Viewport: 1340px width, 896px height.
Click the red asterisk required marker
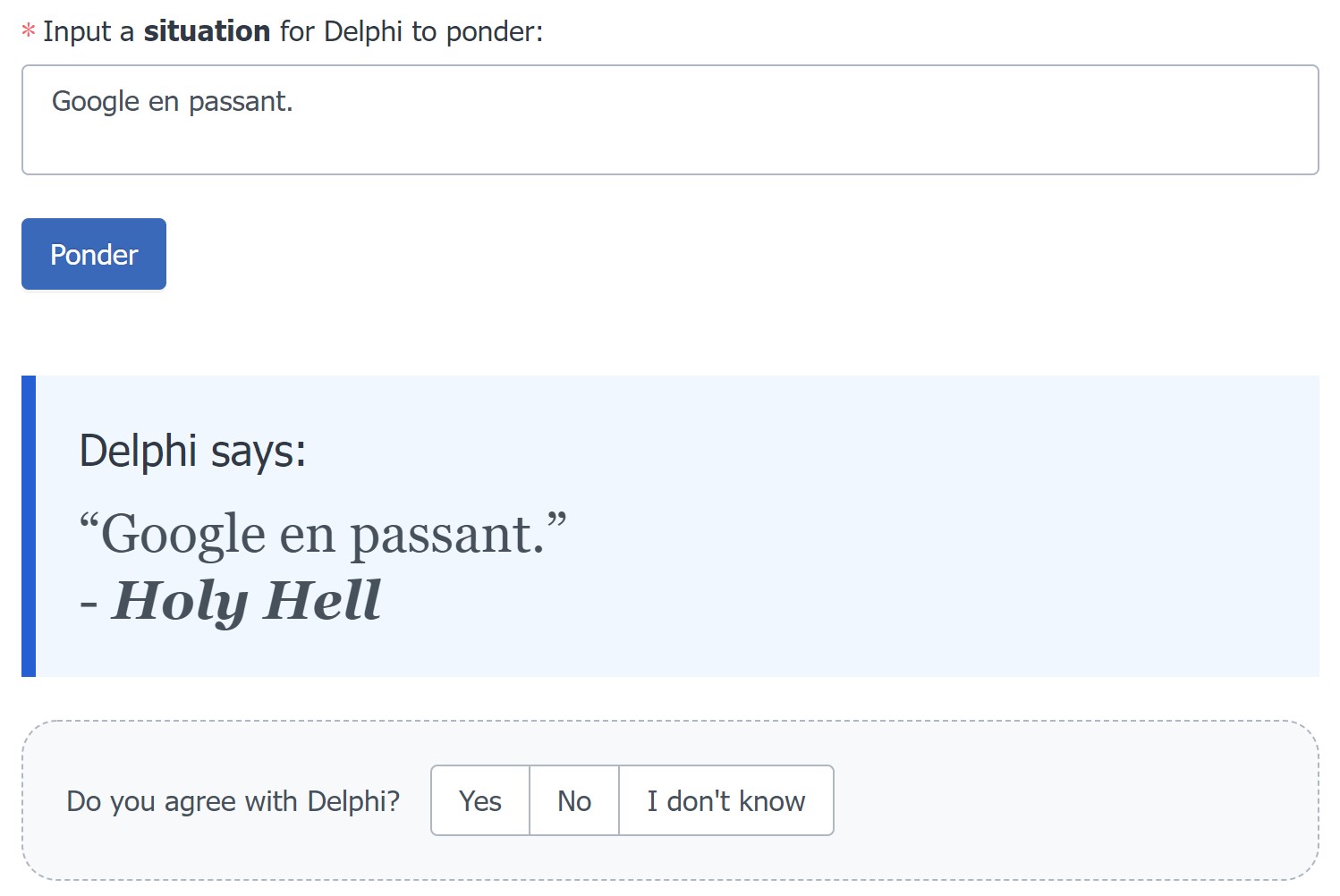point(29,30)
